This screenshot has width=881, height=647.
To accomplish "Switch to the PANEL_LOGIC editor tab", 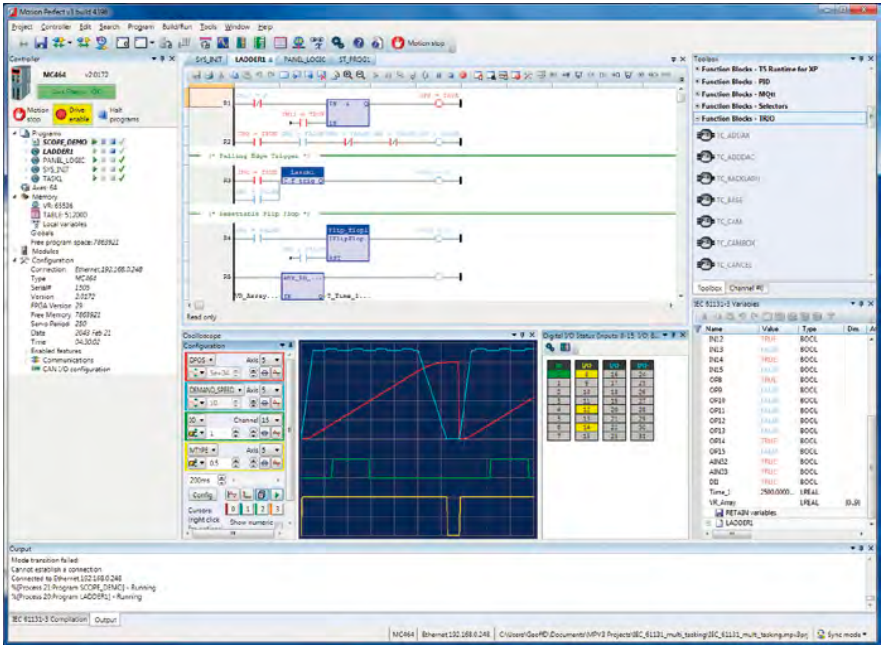I will 304,59.
